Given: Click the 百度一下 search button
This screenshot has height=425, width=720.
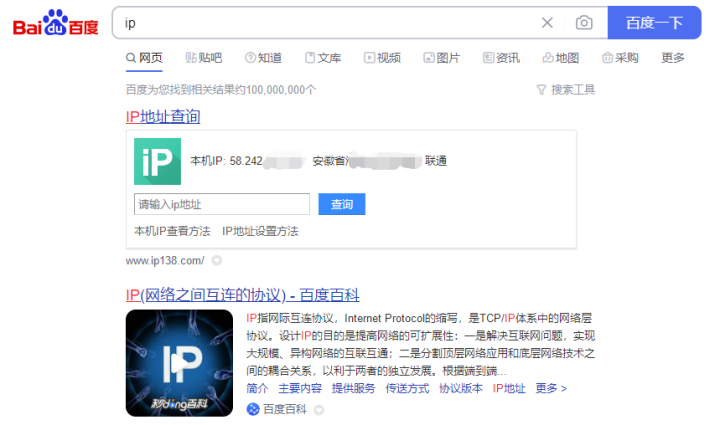Looking at the screenshot, I should 654,22.
